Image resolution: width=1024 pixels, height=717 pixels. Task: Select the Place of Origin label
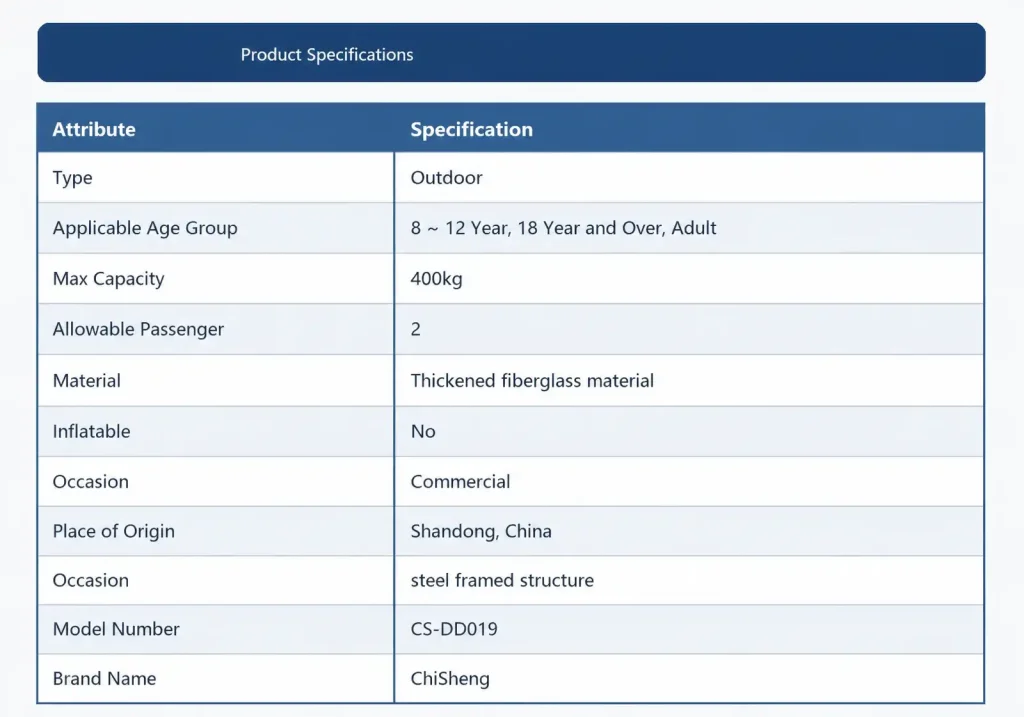pos(114,532)
